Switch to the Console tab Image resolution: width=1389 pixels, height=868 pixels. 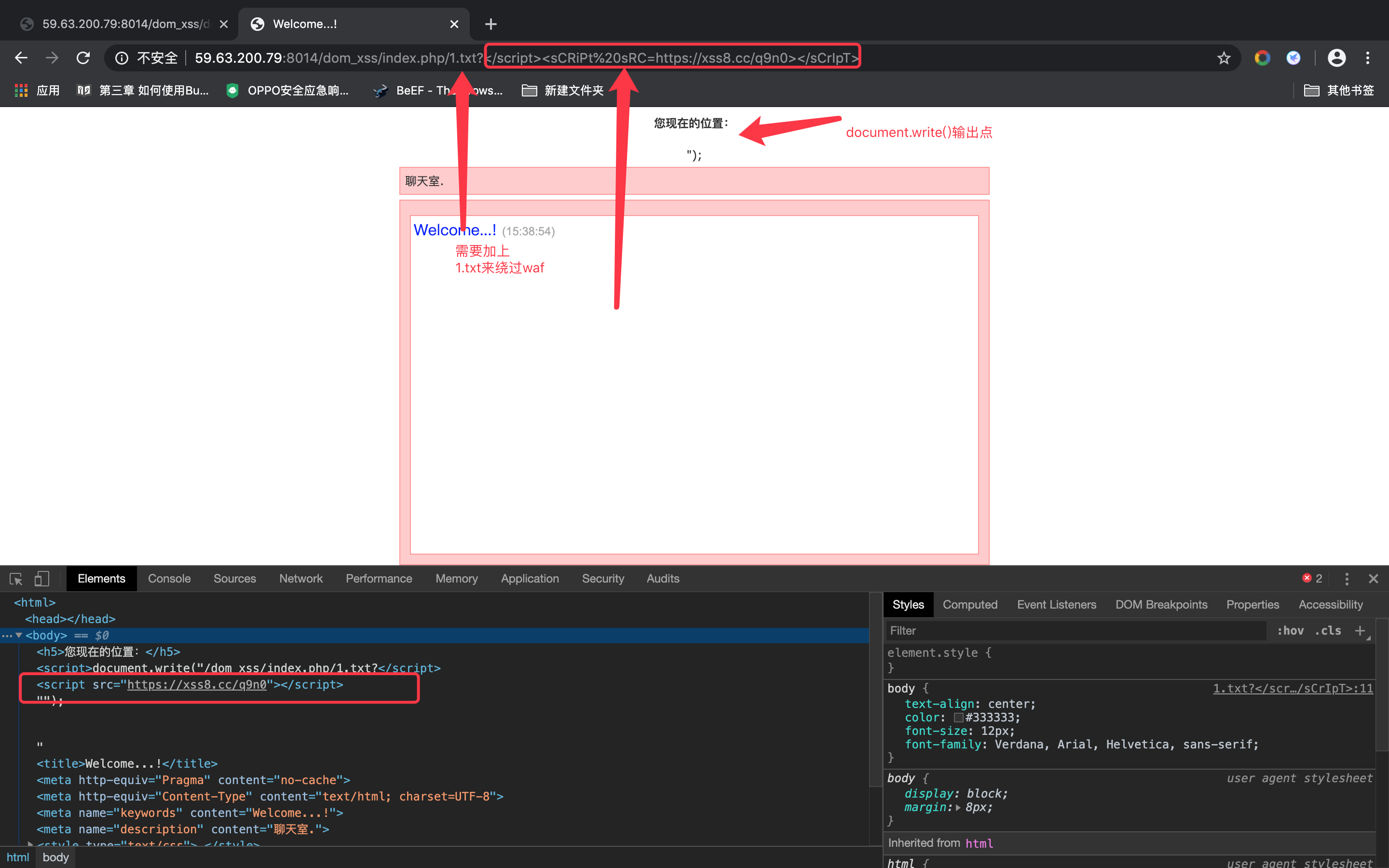tap(169, 579)
